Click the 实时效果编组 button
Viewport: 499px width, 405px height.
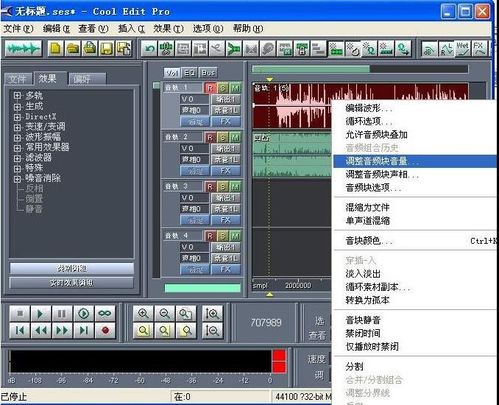[72, 283]
